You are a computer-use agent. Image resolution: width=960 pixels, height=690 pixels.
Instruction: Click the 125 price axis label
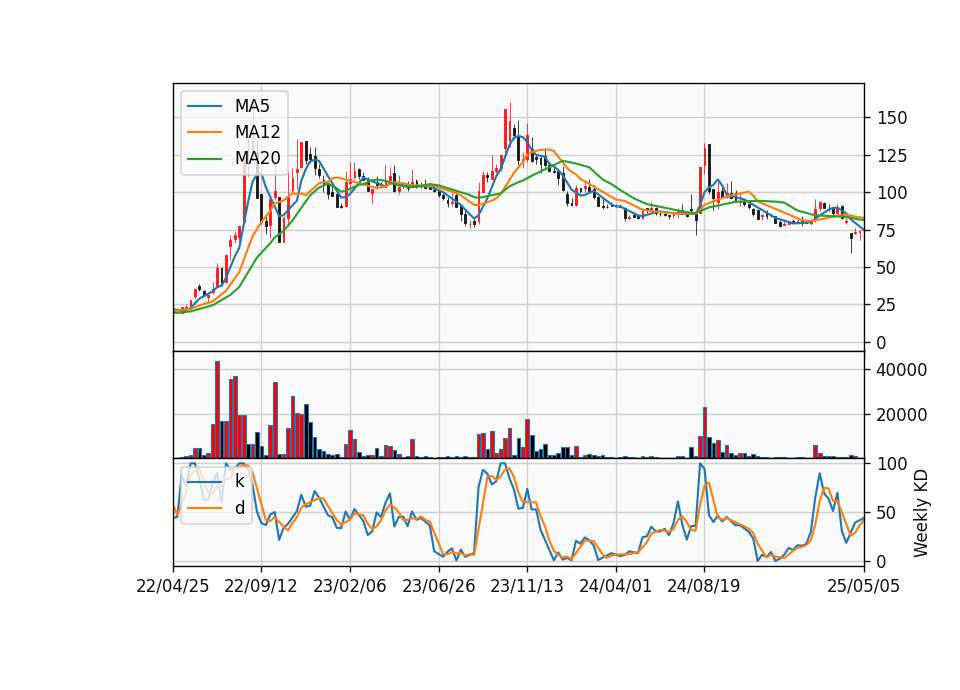click(x=892, y=156)
